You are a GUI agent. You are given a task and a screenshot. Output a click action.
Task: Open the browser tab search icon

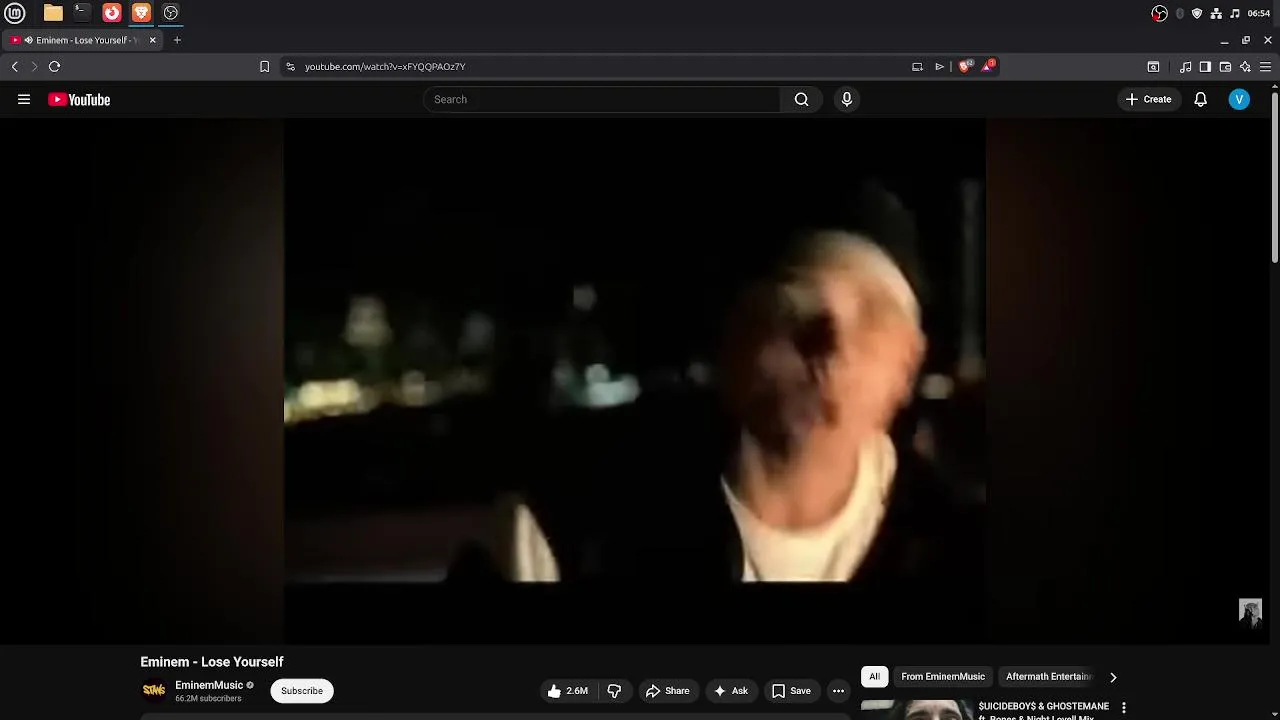click(x=1153, y=67)
